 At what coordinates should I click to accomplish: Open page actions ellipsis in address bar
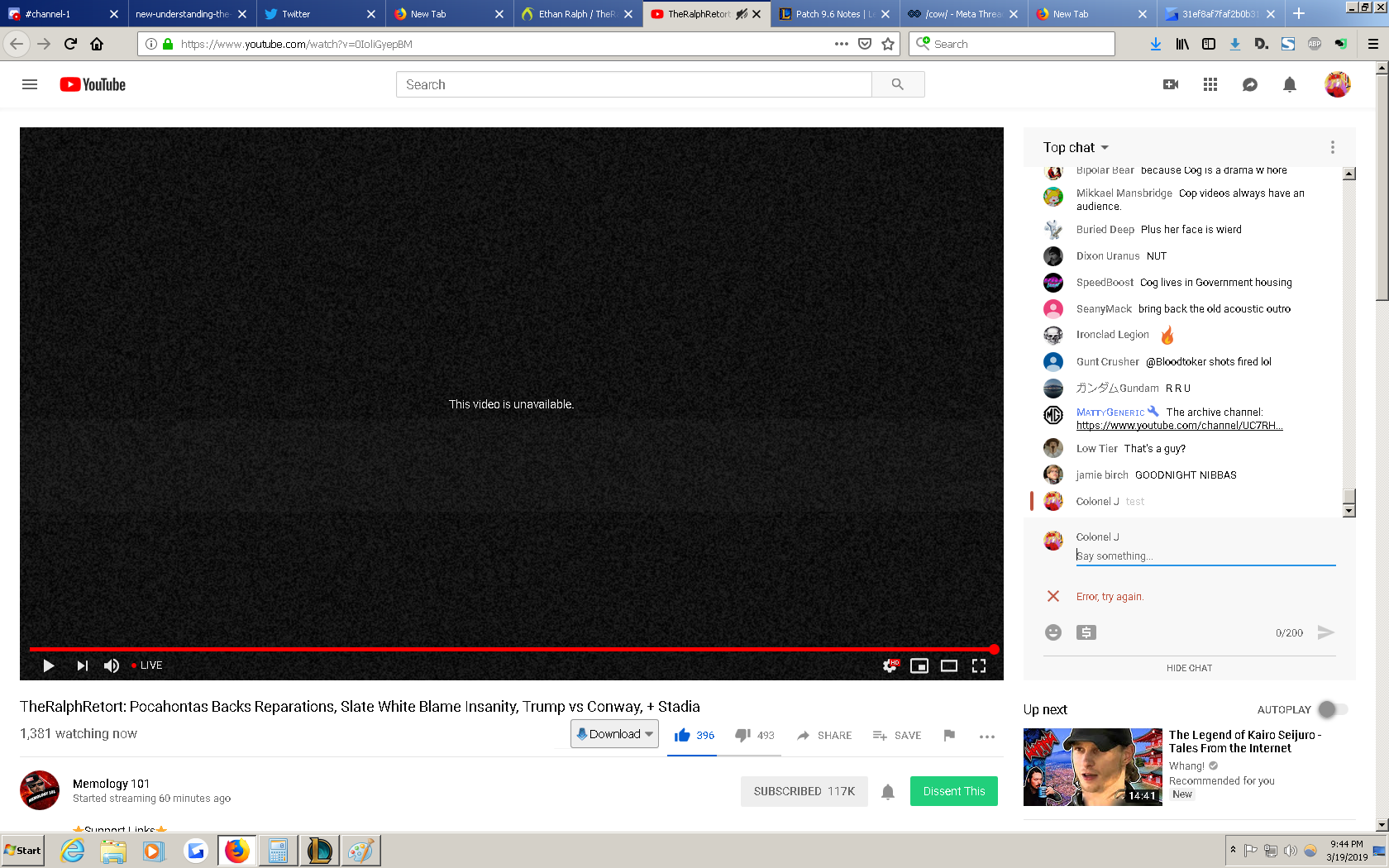pos(842,44)
